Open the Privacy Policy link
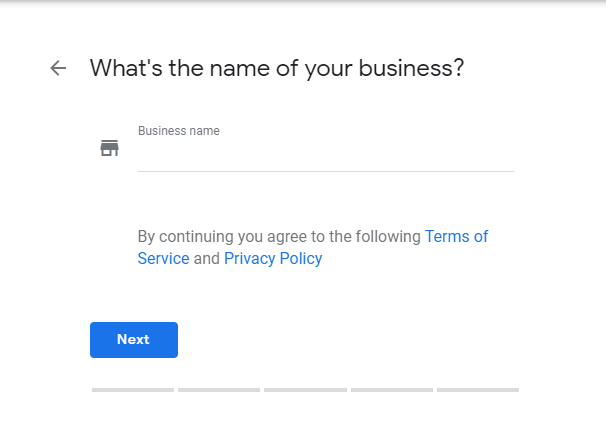This screenshot has height=434, width=606. [x=273, y=259]
